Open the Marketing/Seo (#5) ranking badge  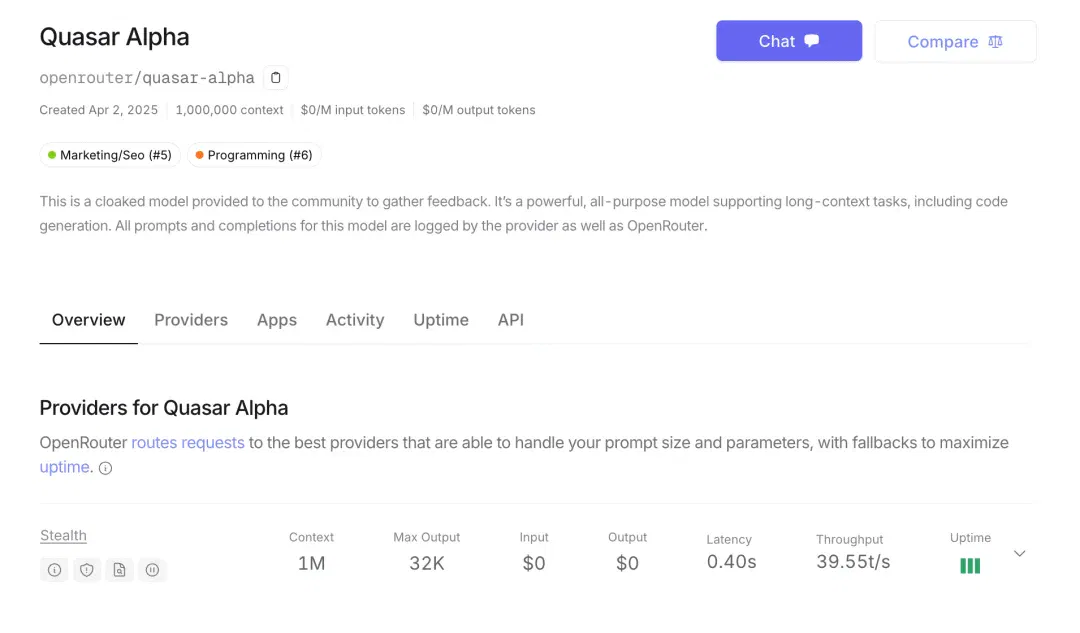click(x=110, y=155)
